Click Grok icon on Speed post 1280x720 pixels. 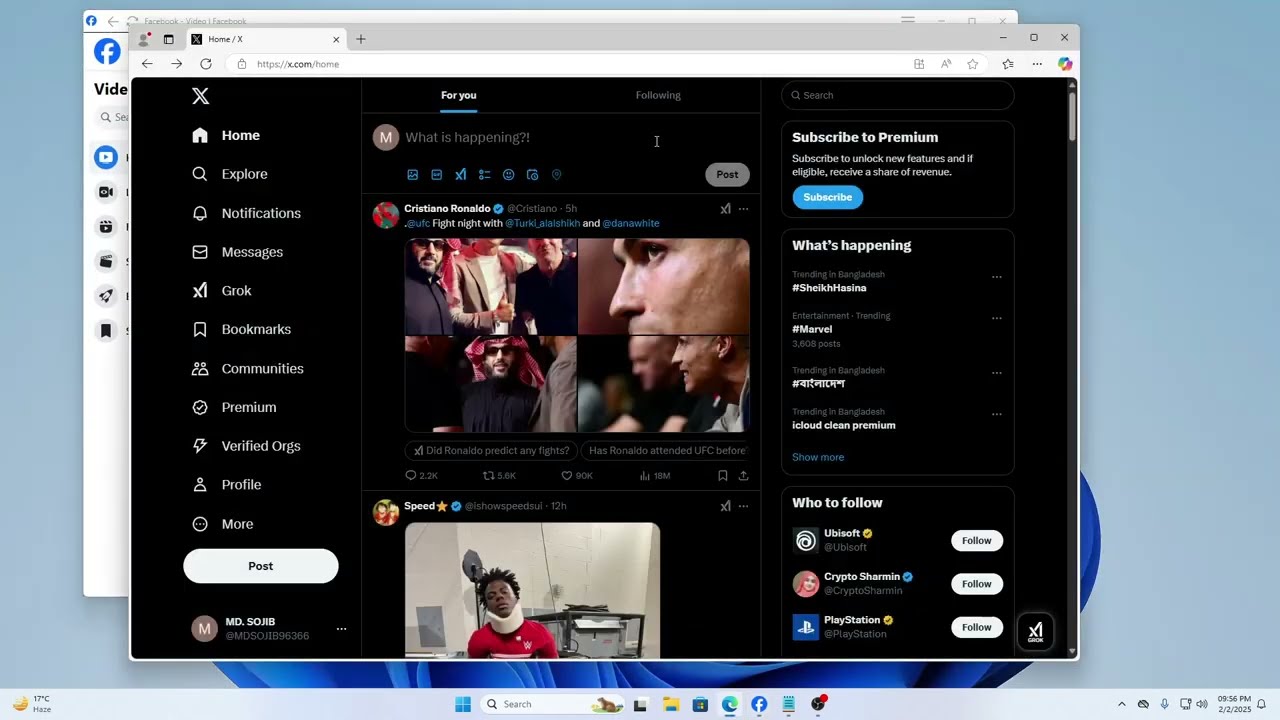pos(725,506)
